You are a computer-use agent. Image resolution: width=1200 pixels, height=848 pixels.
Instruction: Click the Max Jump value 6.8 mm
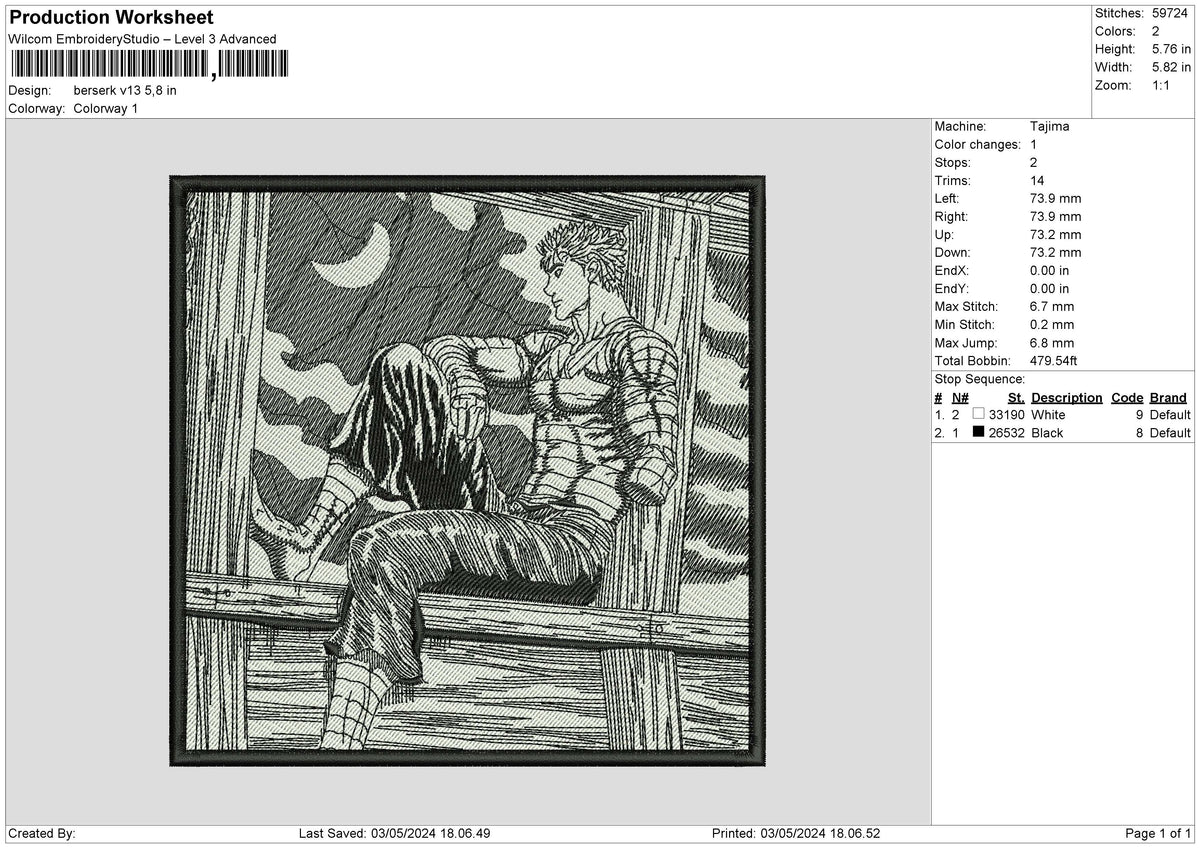click(1052, 342)
